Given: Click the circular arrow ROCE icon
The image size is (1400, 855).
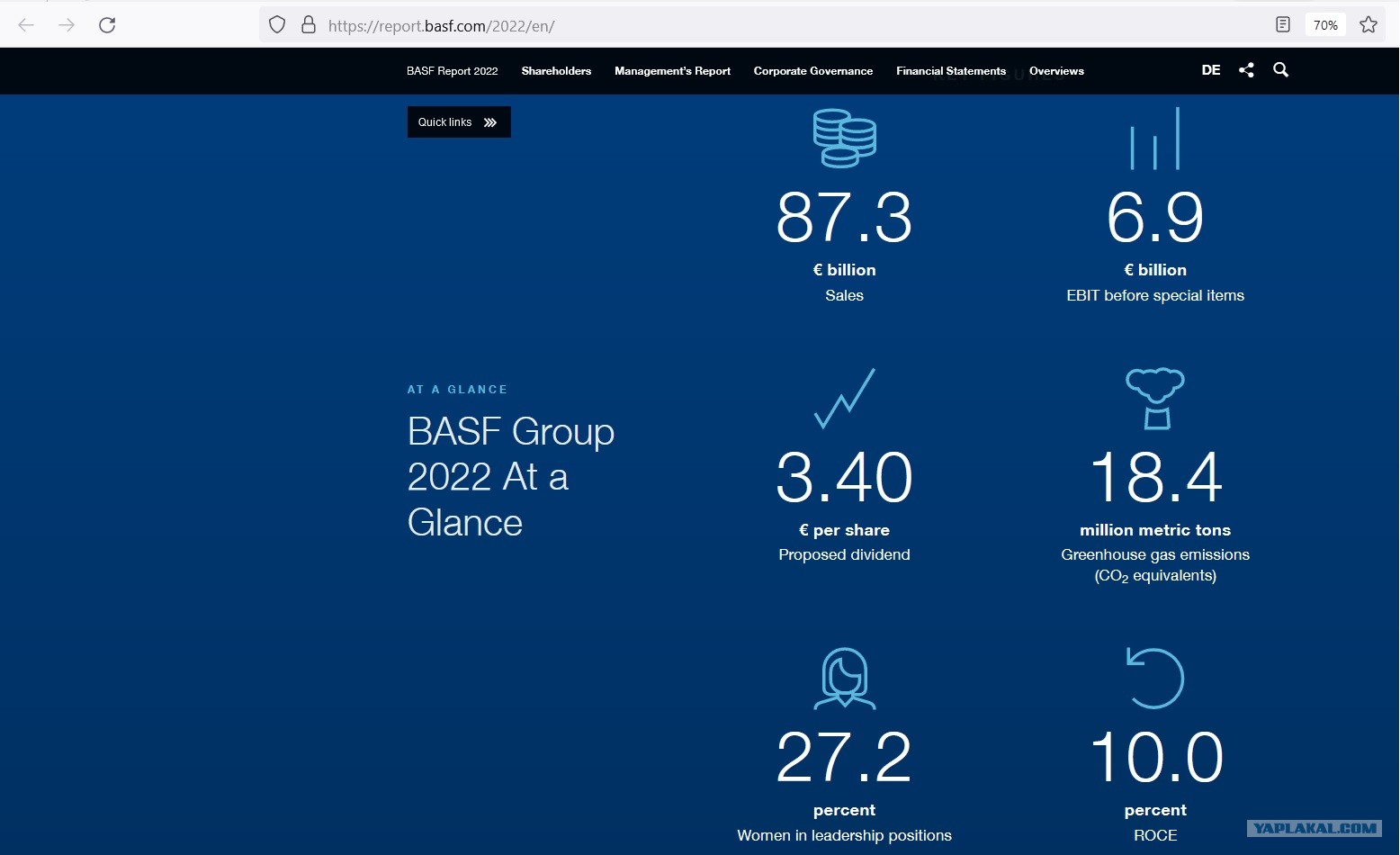Looking at the screenshot, I should [1155, 678].
